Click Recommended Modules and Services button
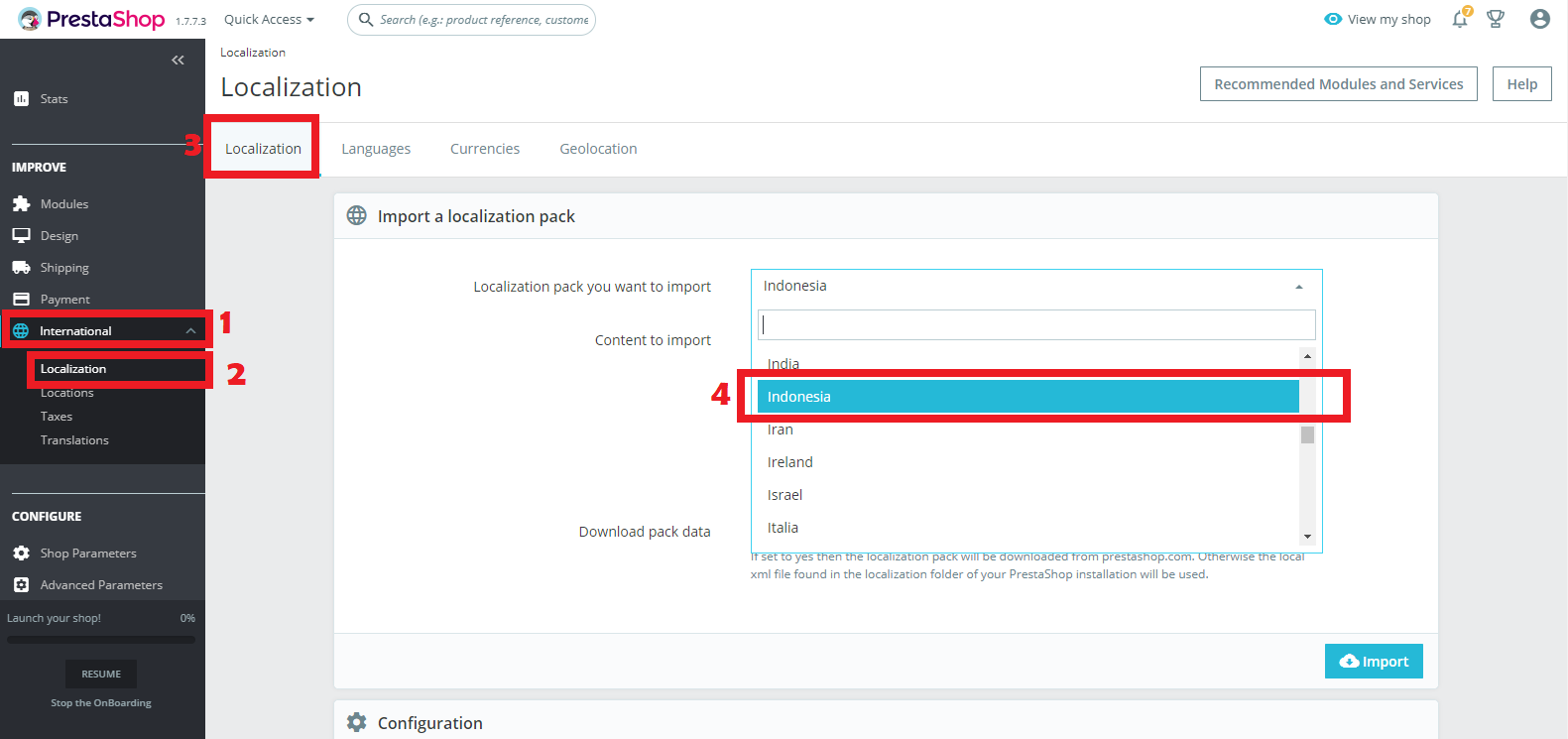 (1339, 84)
